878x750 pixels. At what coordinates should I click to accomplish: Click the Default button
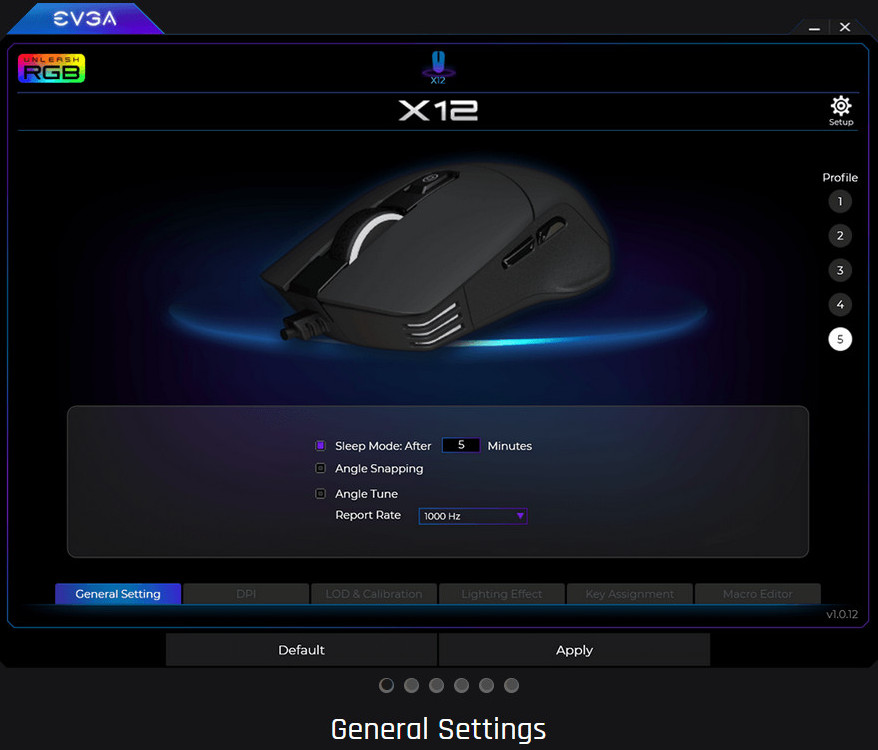[301, 650]
